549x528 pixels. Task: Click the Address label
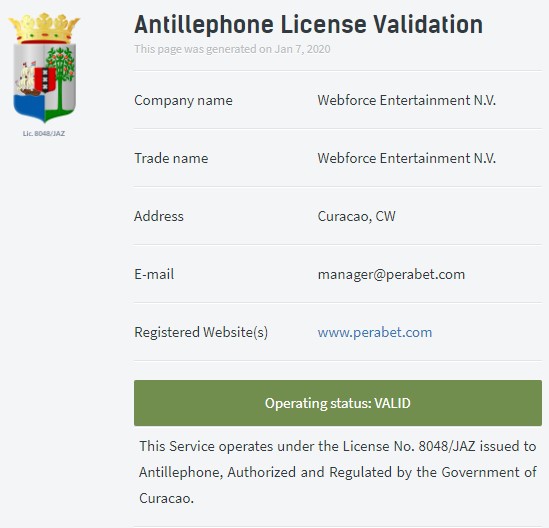click(x=159, y=216)
